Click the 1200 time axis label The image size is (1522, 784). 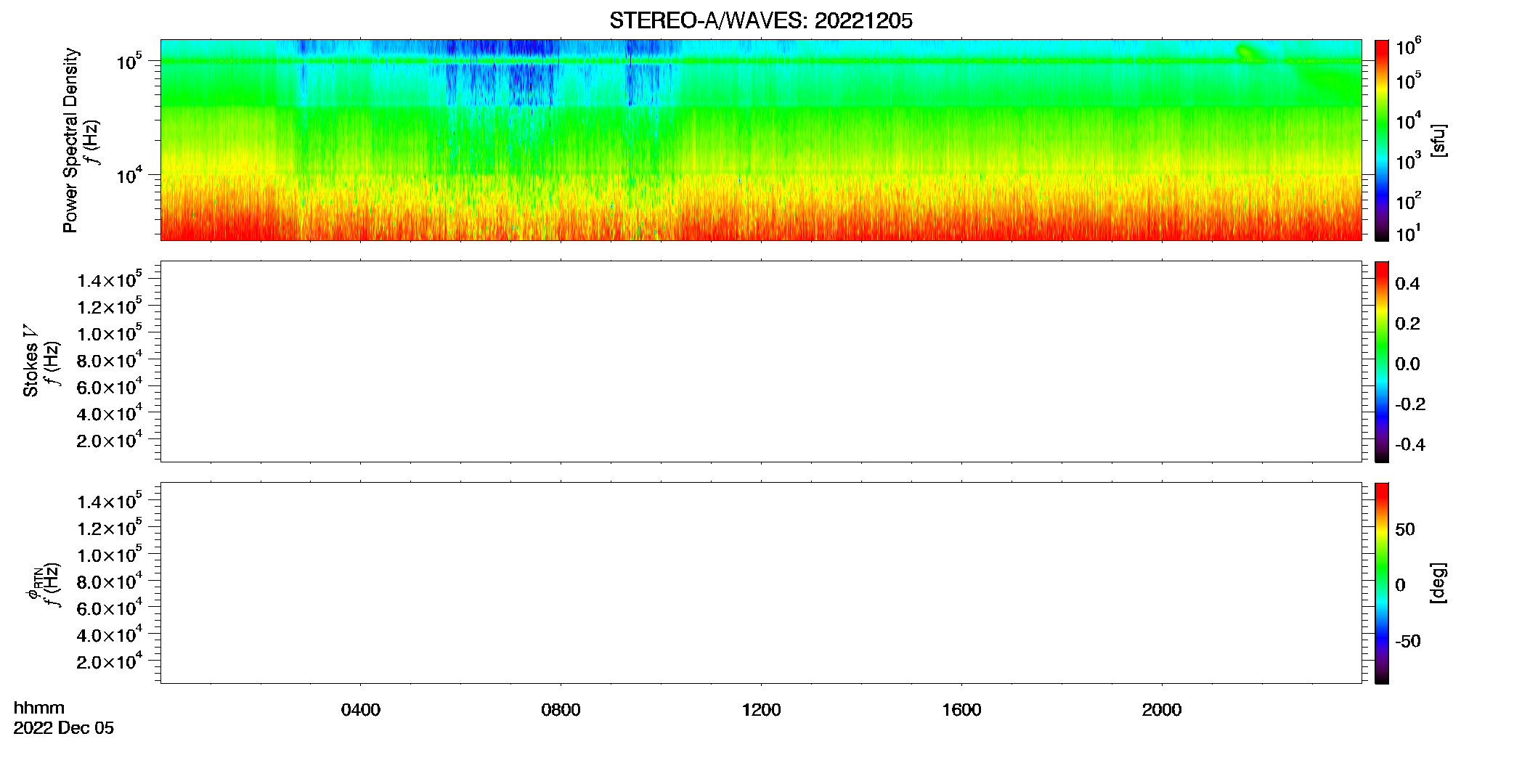click(x=761, y=710)
